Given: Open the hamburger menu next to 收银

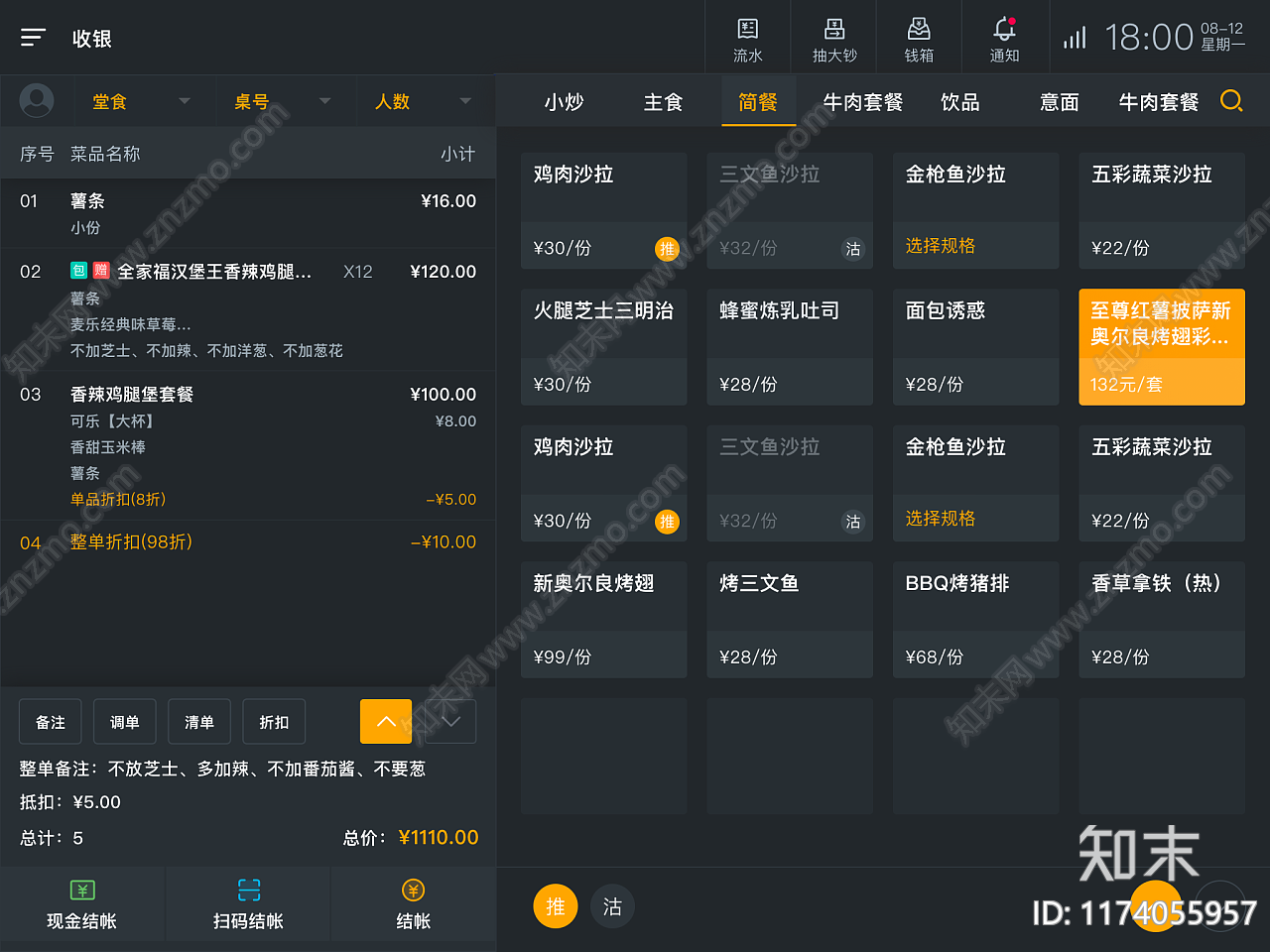Looking at the screenshot, I should (33, 38).
